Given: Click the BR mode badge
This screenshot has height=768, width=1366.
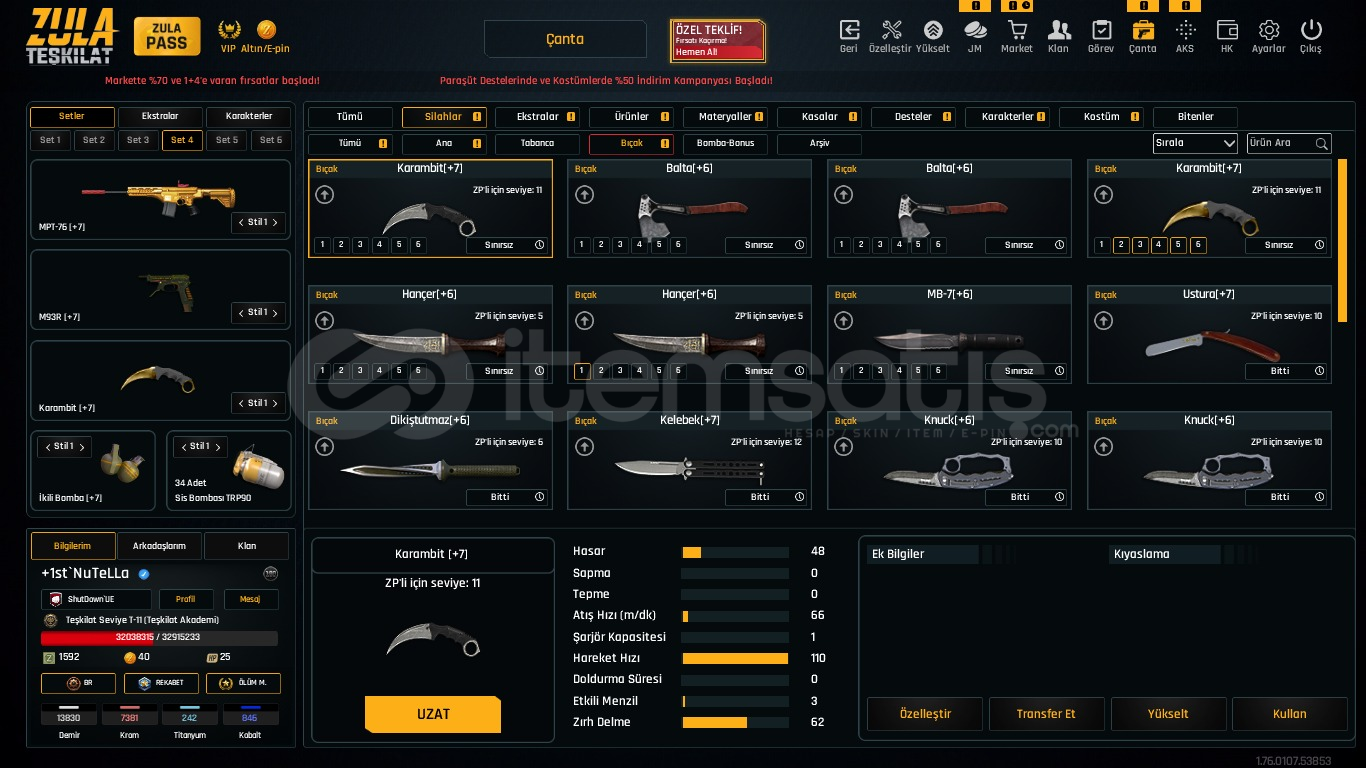Looking at the screenshot, I should pos(78,683).
